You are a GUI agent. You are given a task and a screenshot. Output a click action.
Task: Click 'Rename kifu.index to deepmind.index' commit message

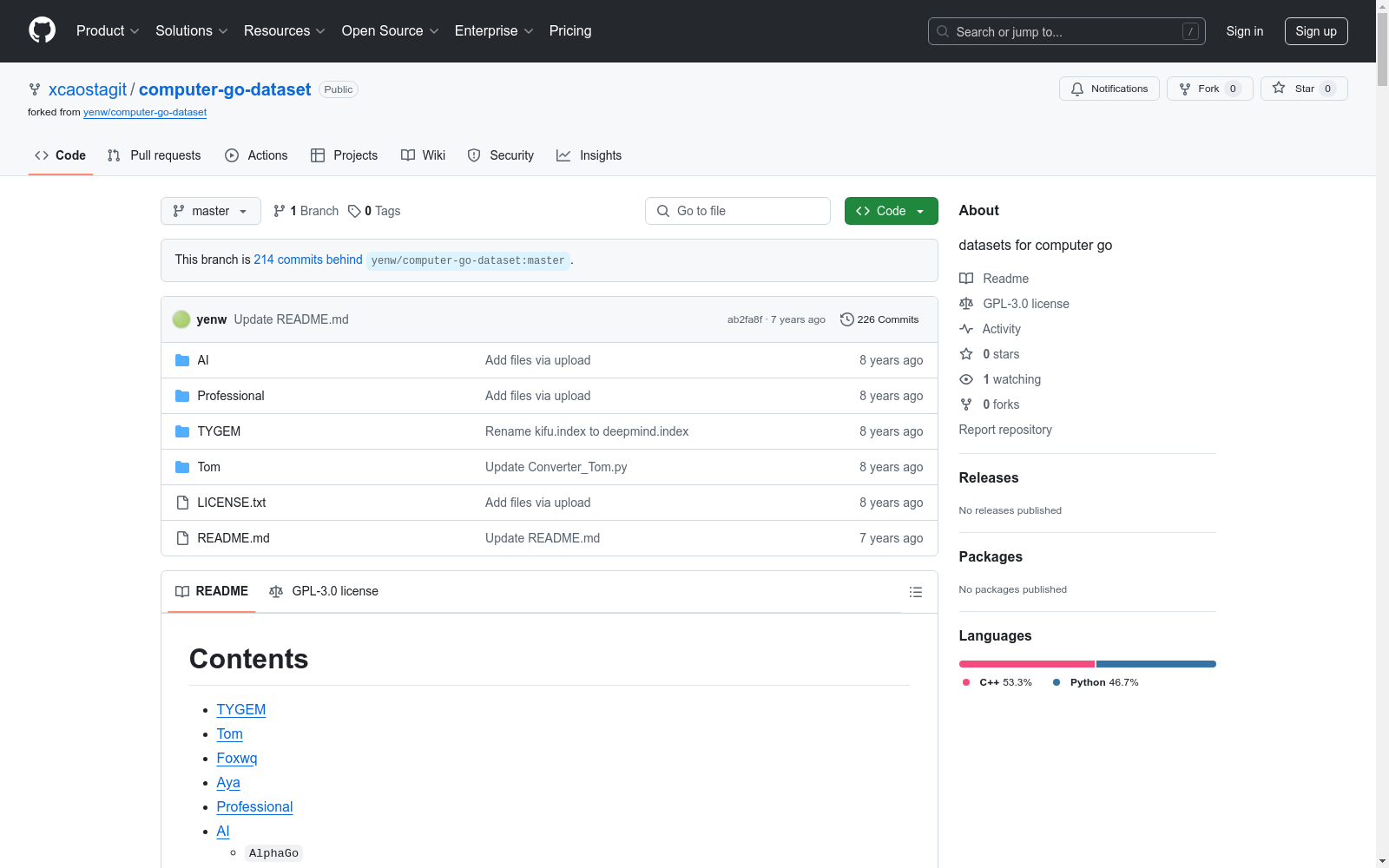587,431
